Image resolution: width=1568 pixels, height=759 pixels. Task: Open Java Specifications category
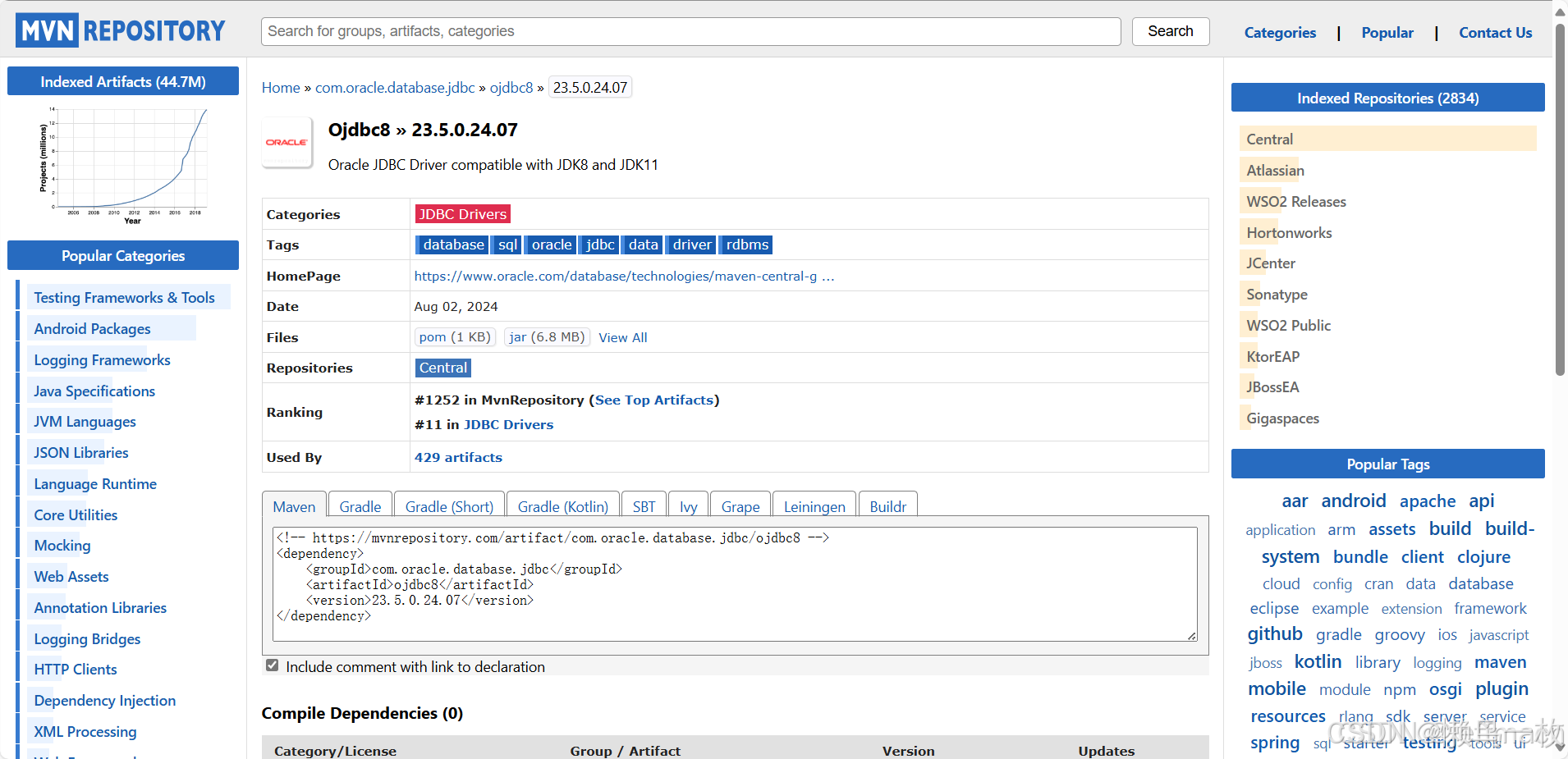pyautogui.click(x=94, y=391)
